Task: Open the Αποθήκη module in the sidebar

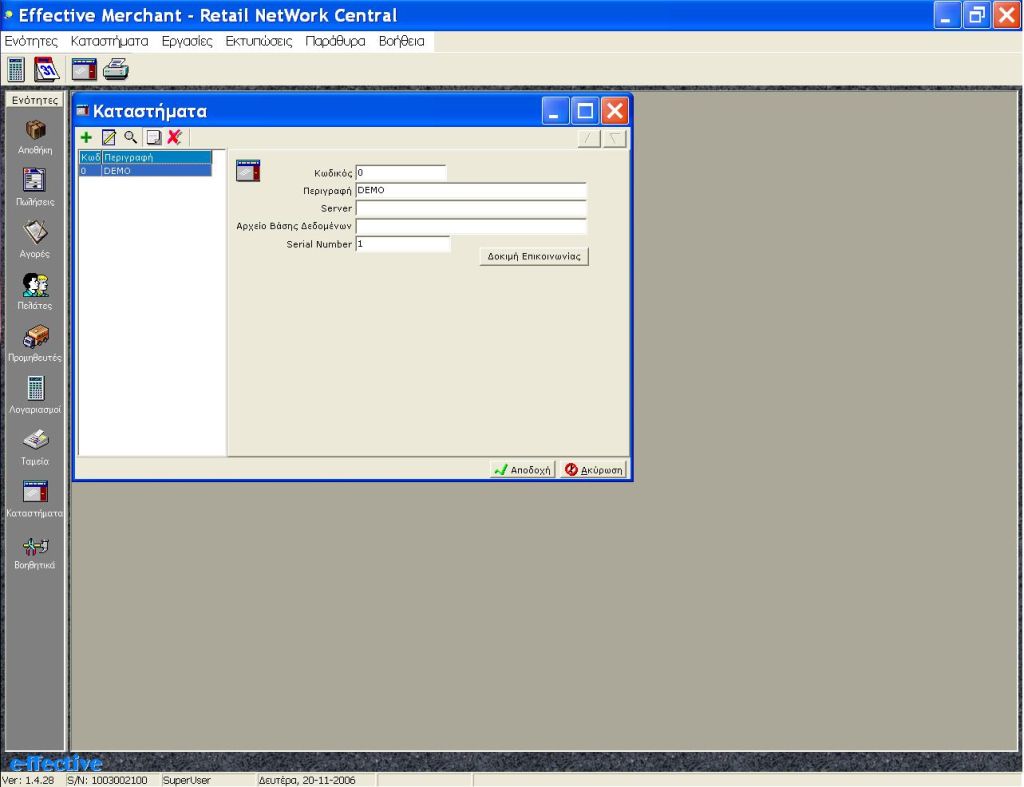Action: [35, 135]
